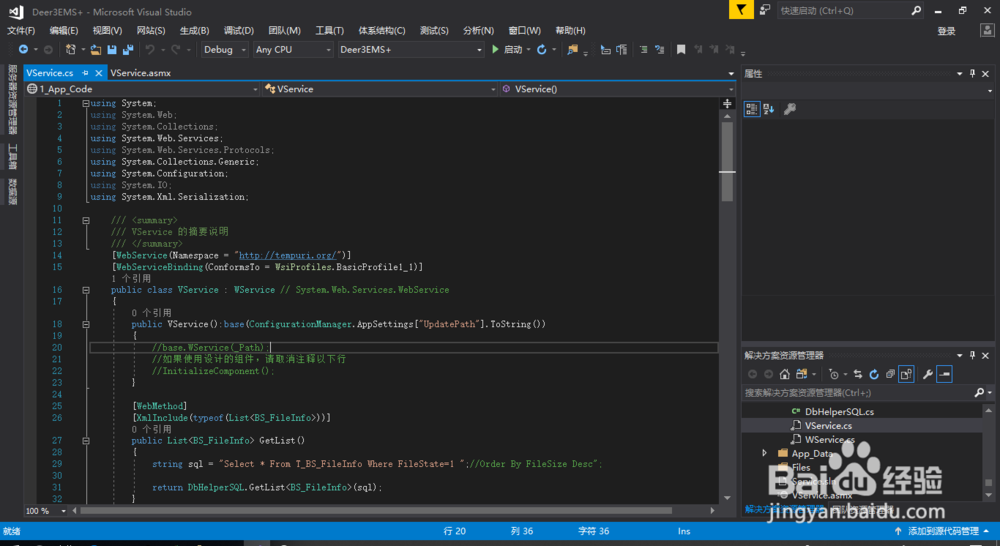1000x546 pixels.
Task: Open the feedback icon next to Quick Launch
Action: click(x=765, y=10)
